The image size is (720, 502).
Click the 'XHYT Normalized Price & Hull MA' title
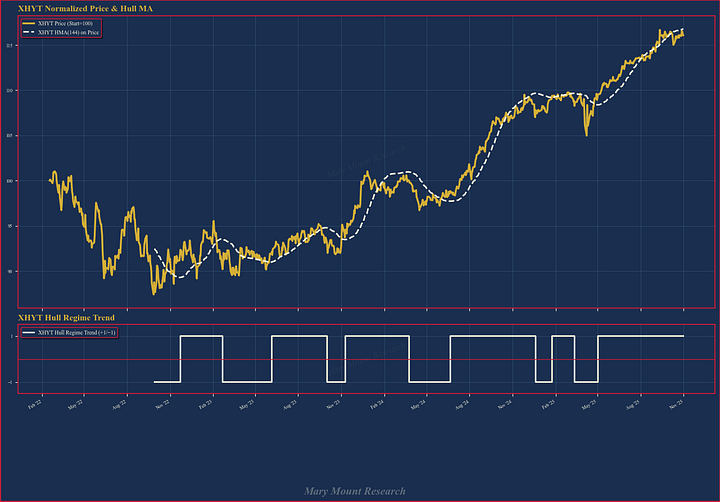pos(85,9)
